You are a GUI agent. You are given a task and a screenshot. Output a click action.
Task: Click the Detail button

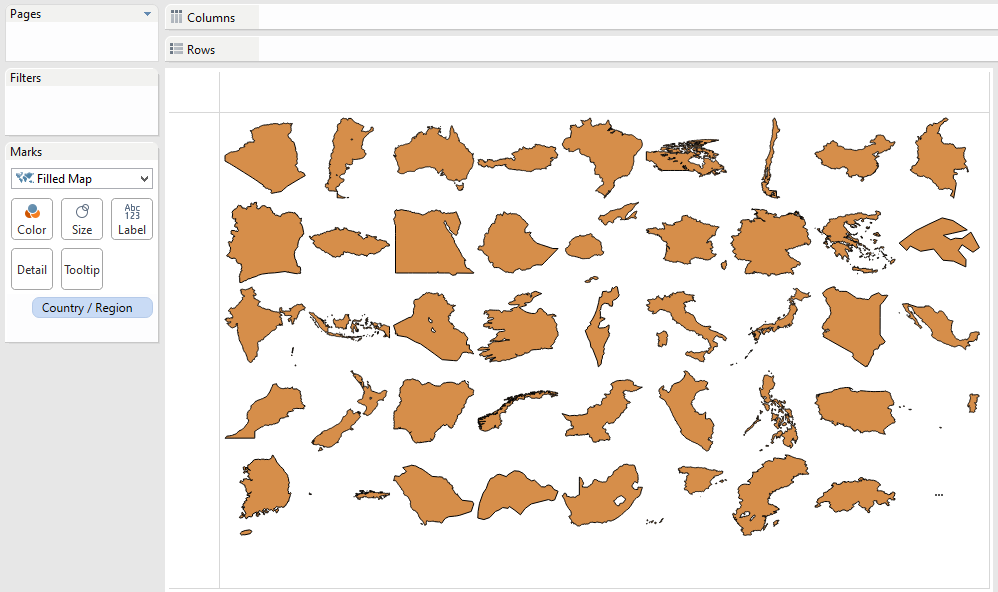[32, 270]
